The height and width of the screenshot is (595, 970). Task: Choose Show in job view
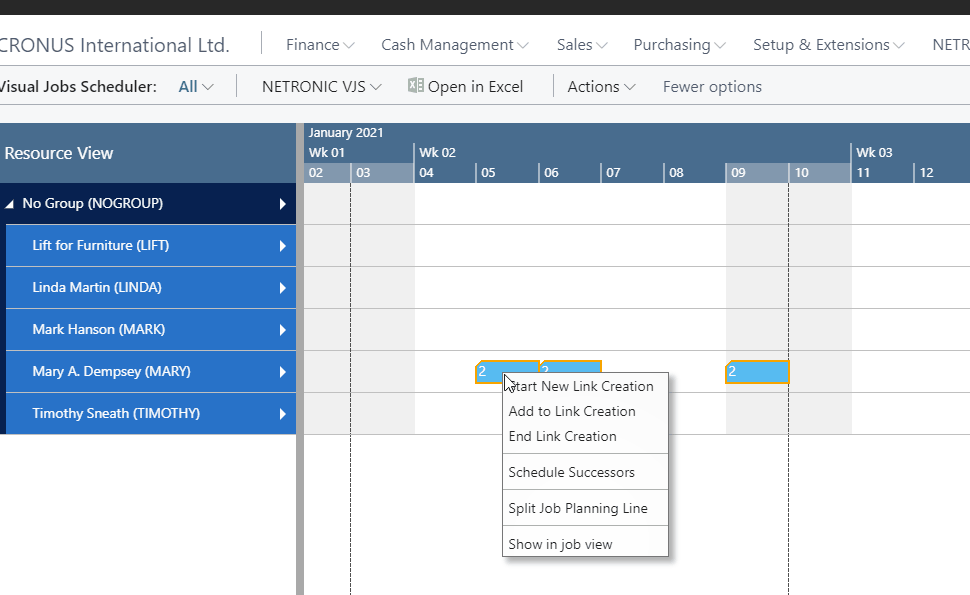pyautogui.click(x=561, y=542)
